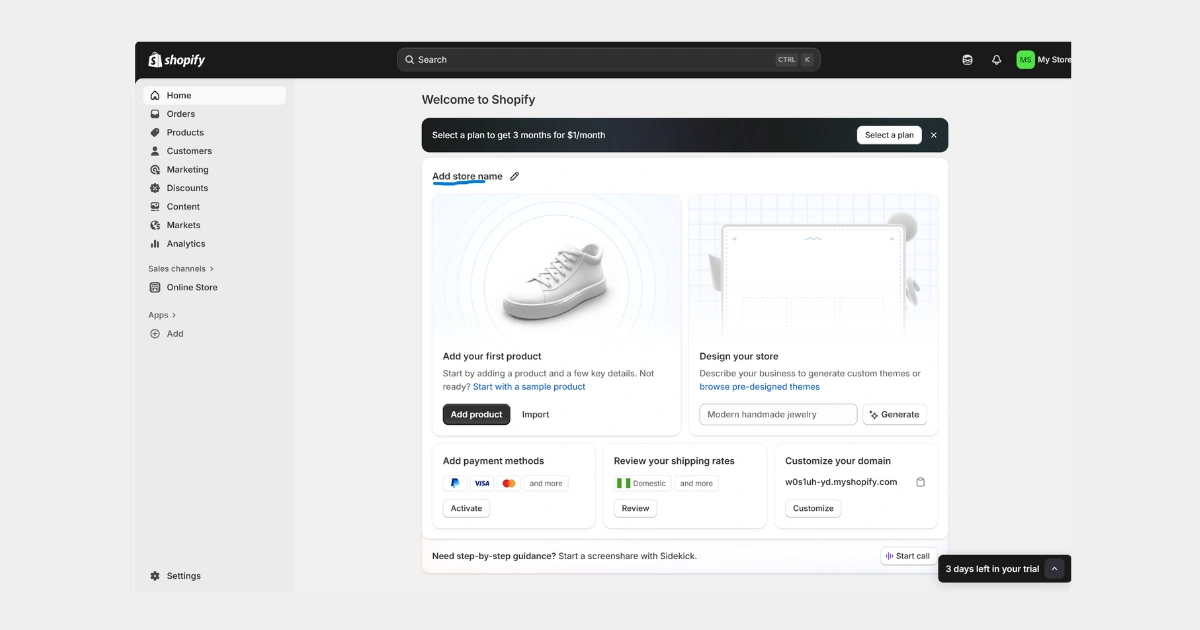
Task: Open Orders in the sidebar
Action: click(x=180, y=114)
